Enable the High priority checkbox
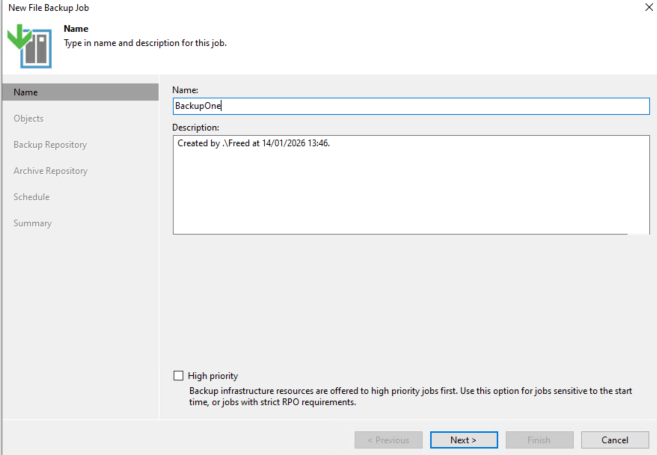Viewport: 657px width, 455px height. [x=179, y=375]
